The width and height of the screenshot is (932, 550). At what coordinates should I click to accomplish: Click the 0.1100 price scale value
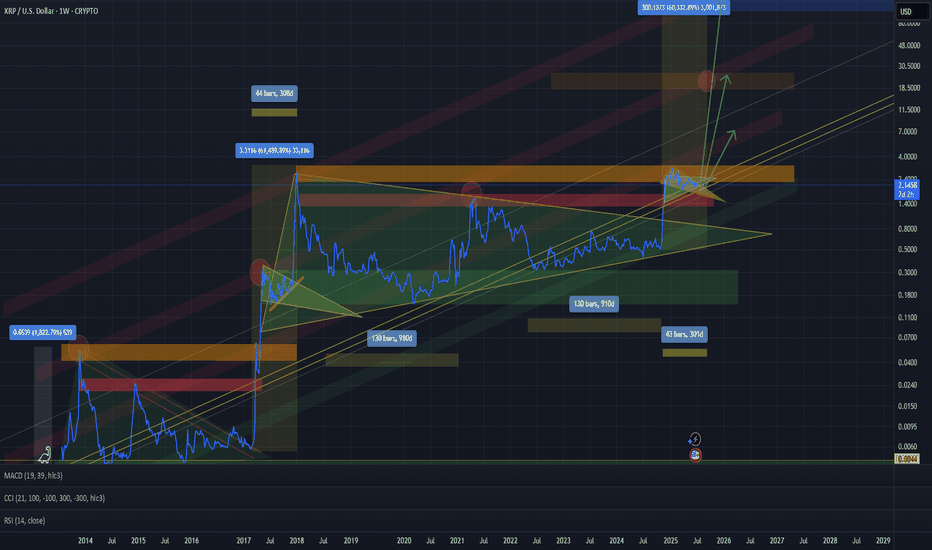click(x=908, y=318)
